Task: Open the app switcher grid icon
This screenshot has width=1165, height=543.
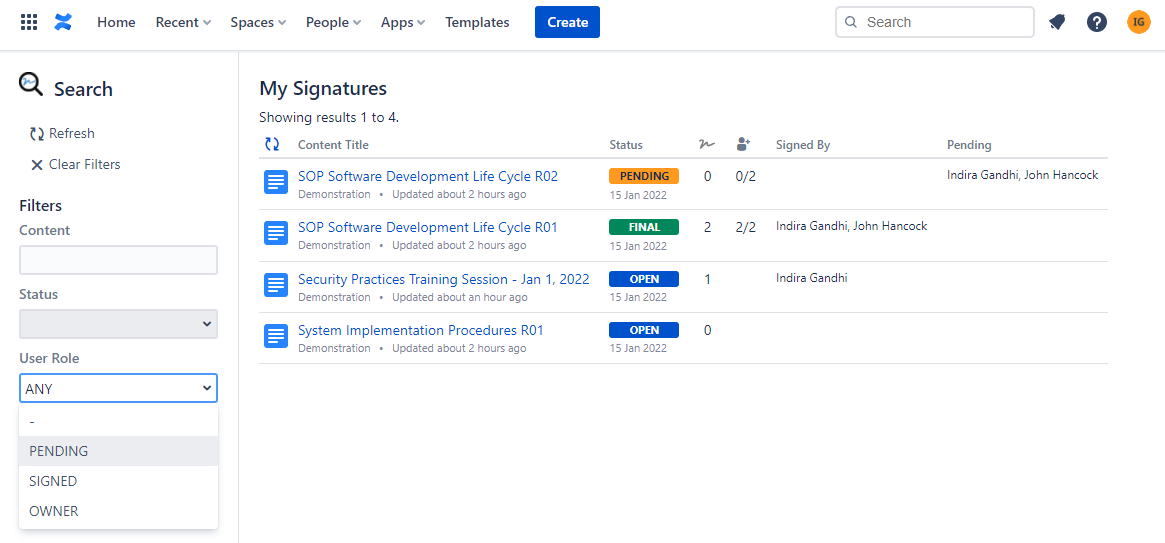Action: pyautogui.click(x=29, y=22)
